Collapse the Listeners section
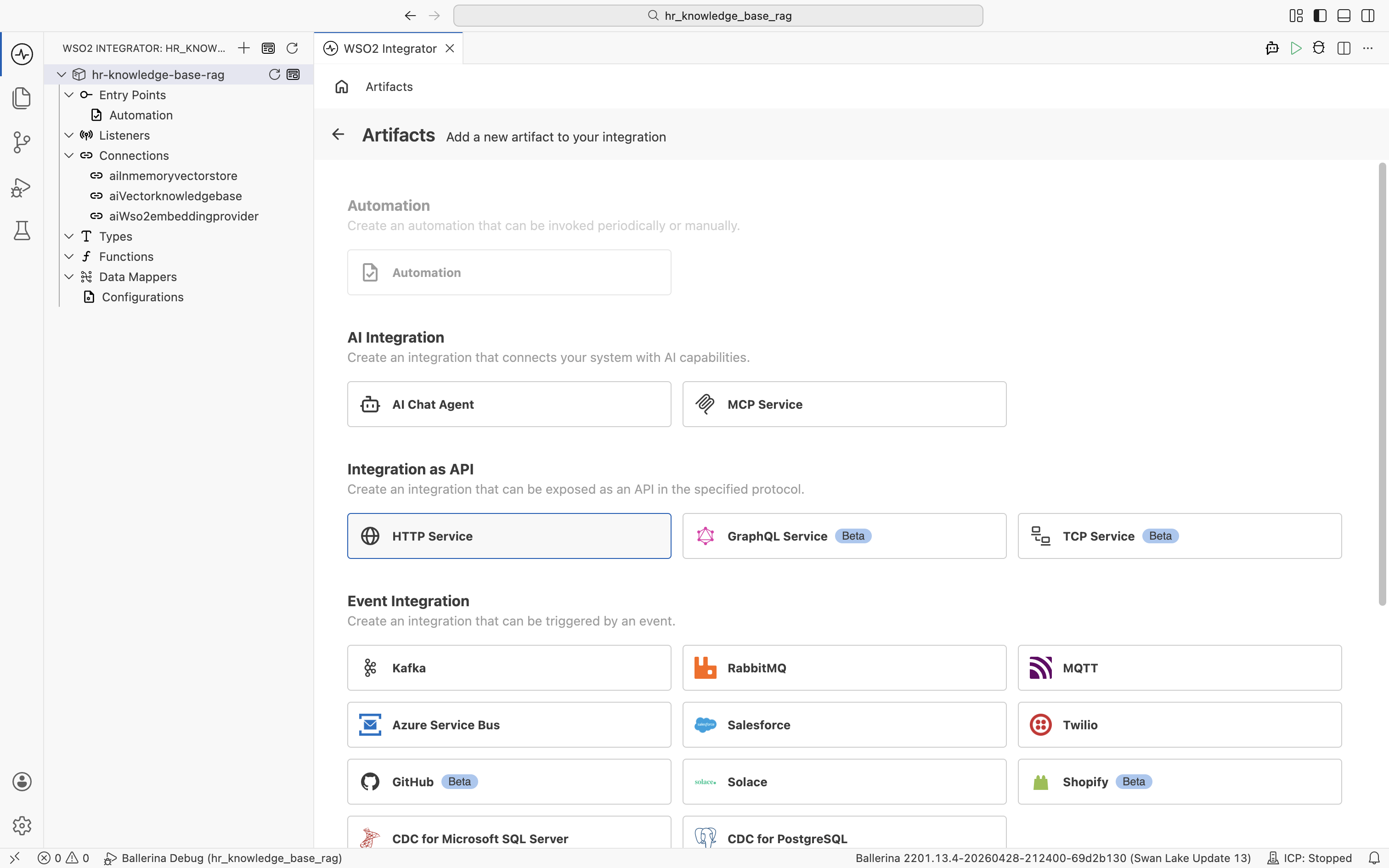 (x=69, y=135)
